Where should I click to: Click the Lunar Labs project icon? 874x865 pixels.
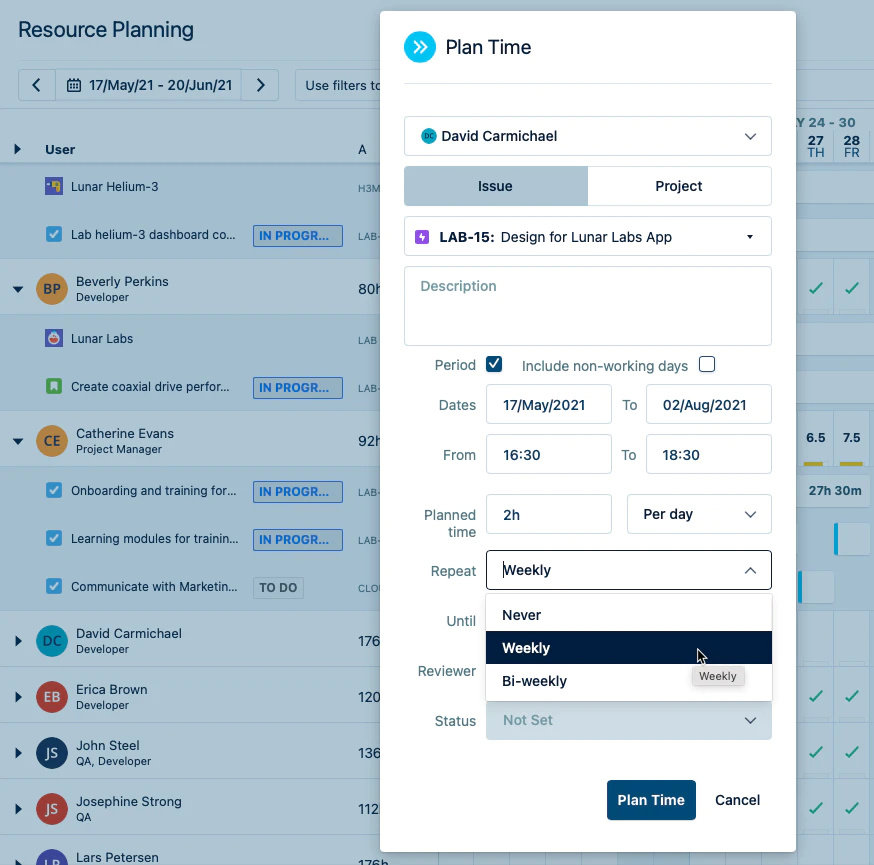click(54, 338)
